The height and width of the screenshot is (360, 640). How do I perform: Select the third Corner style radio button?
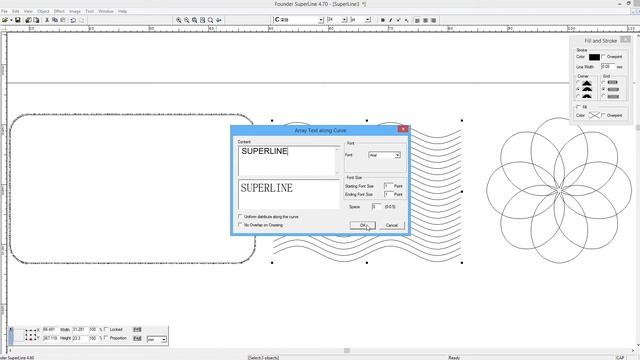(578, 96)
